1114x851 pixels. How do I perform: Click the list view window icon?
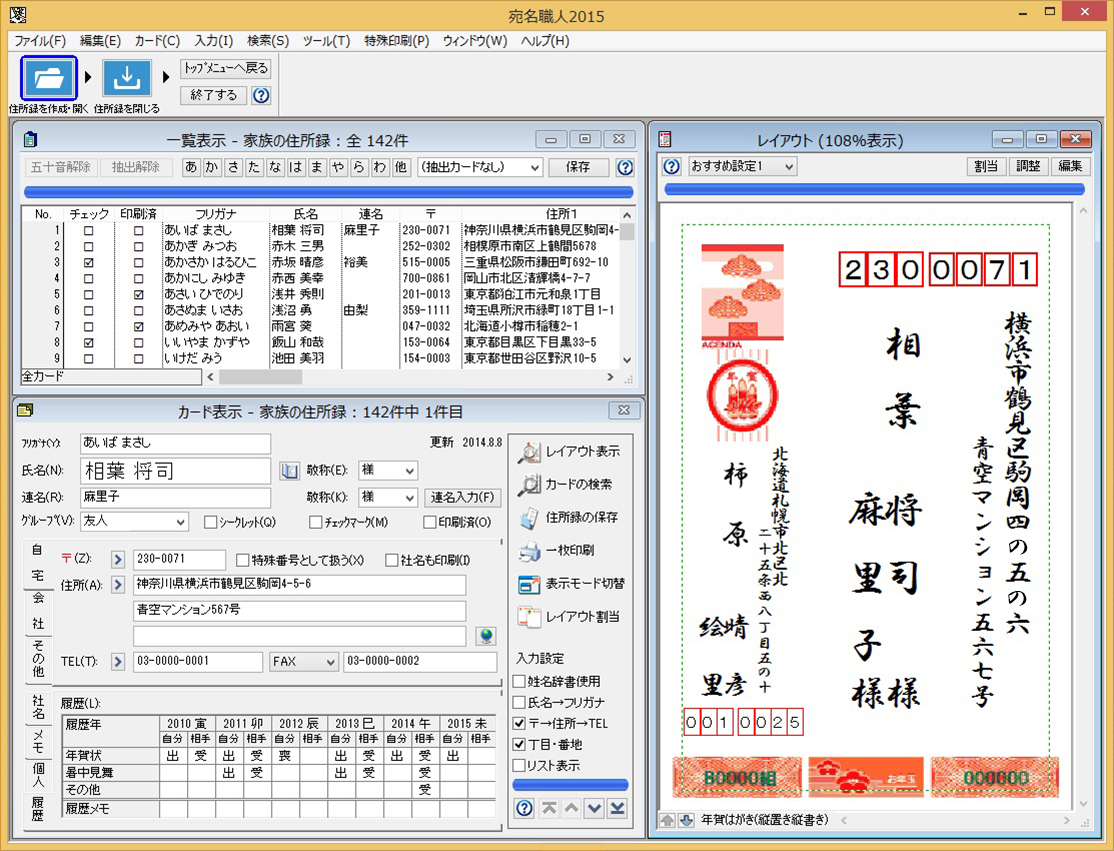[x=30, y=139]
